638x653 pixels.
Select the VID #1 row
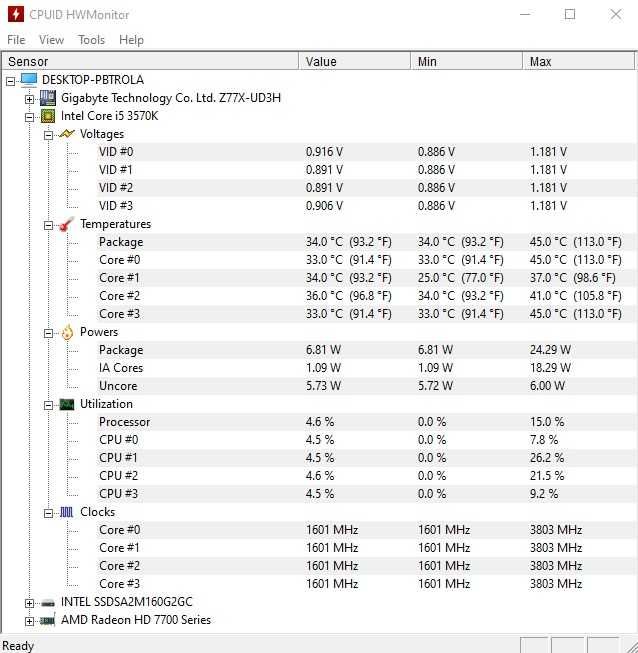[x=366, y=169]
